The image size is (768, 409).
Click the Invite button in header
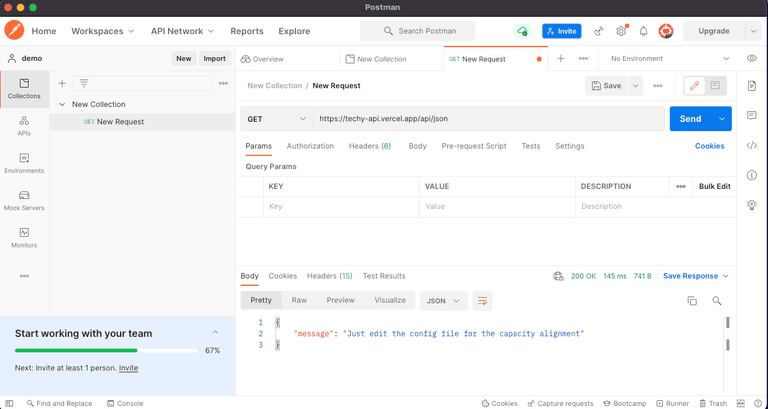coord(562,31)
